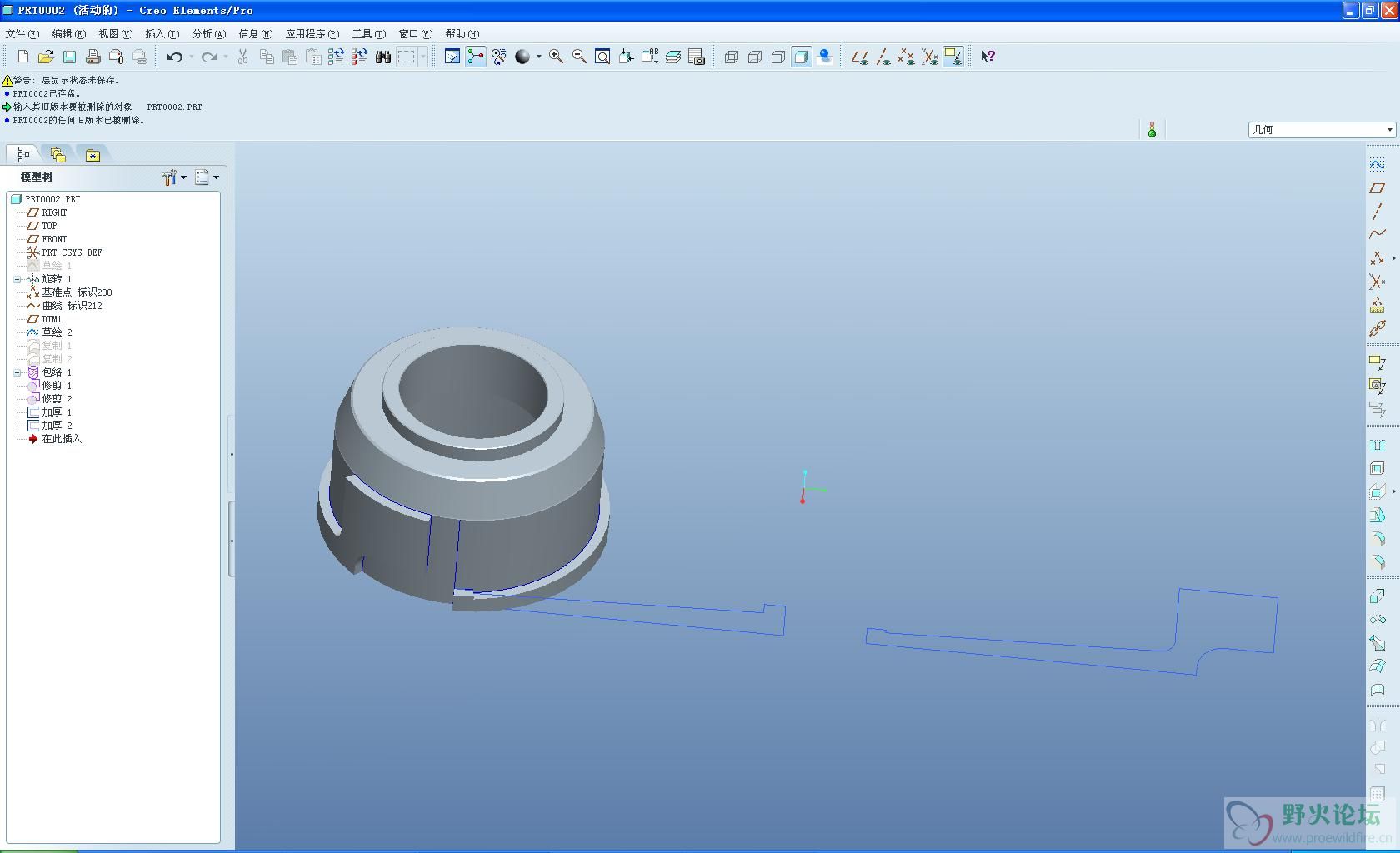
Task: Open the 插入 menu
Action: click(x=162, y=34)
